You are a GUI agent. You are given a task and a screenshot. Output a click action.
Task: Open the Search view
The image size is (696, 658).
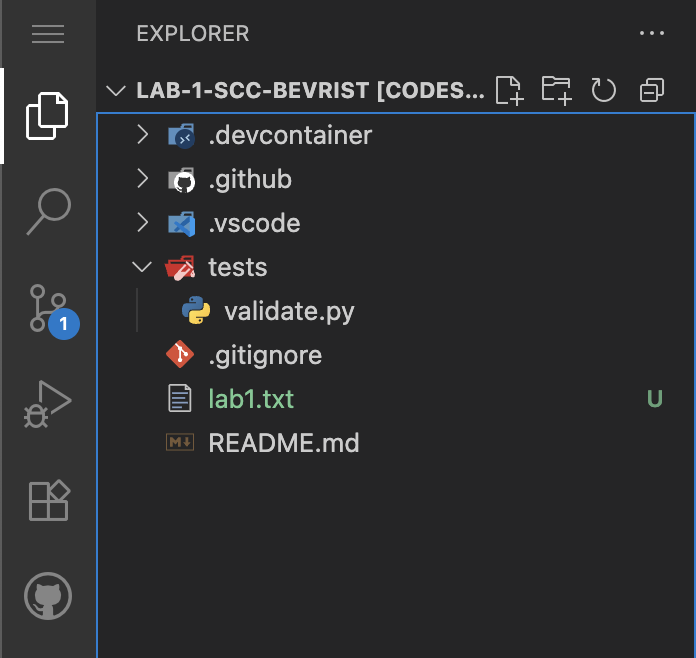(x=48, y=211)
